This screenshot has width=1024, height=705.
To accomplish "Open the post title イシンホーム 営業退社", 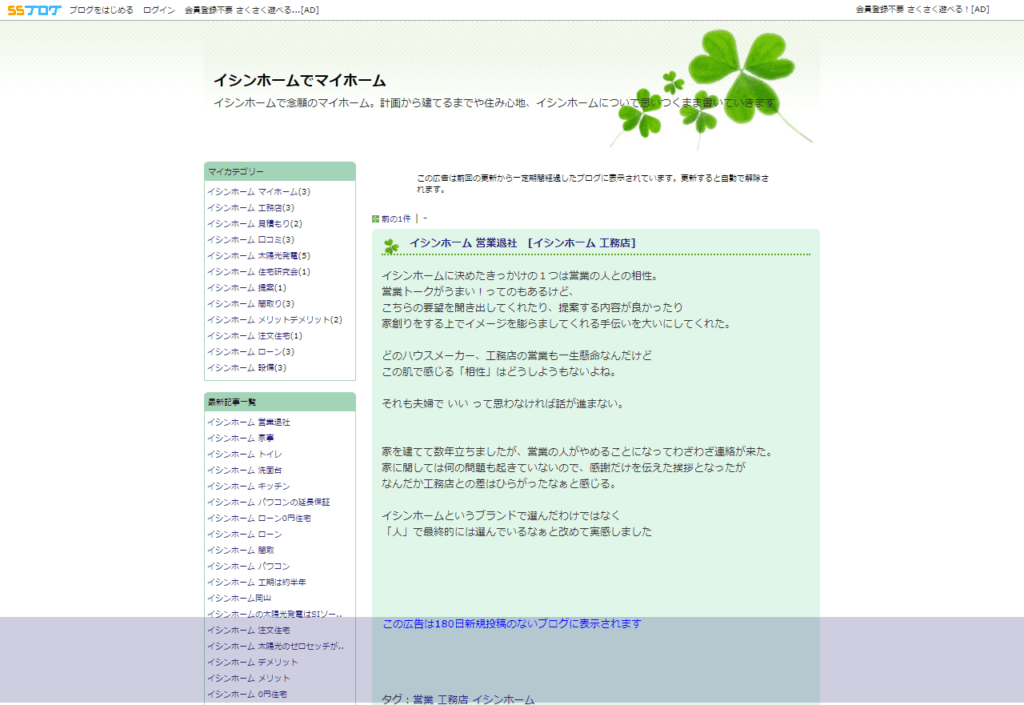I will point(463,243).
